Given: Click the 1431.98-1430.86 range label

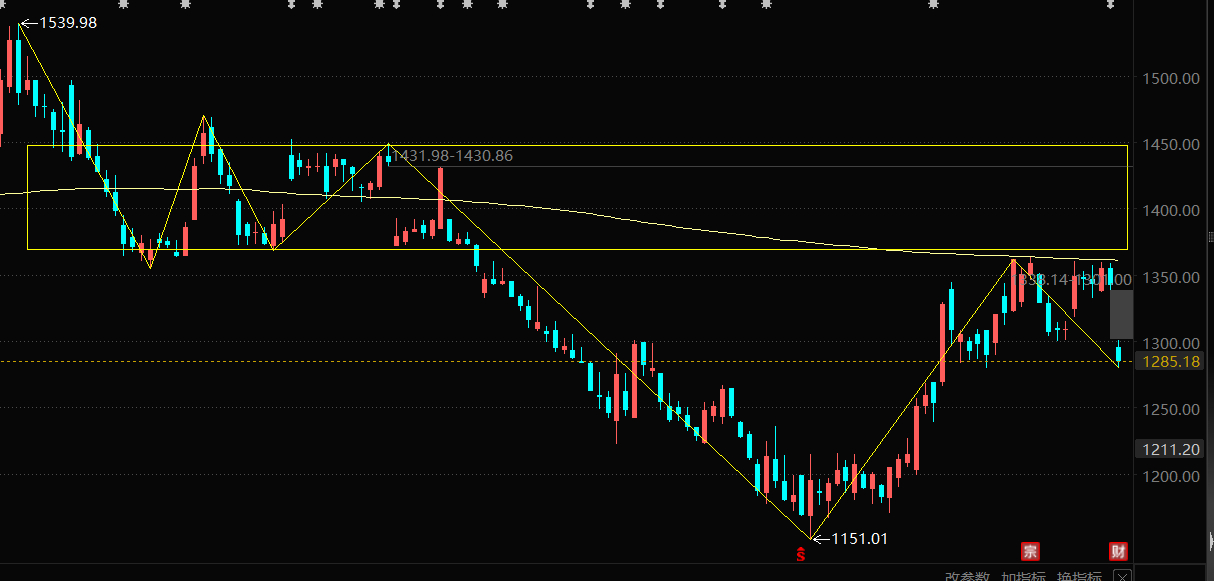Looking at the screenshot, I should tap(453, 156).
